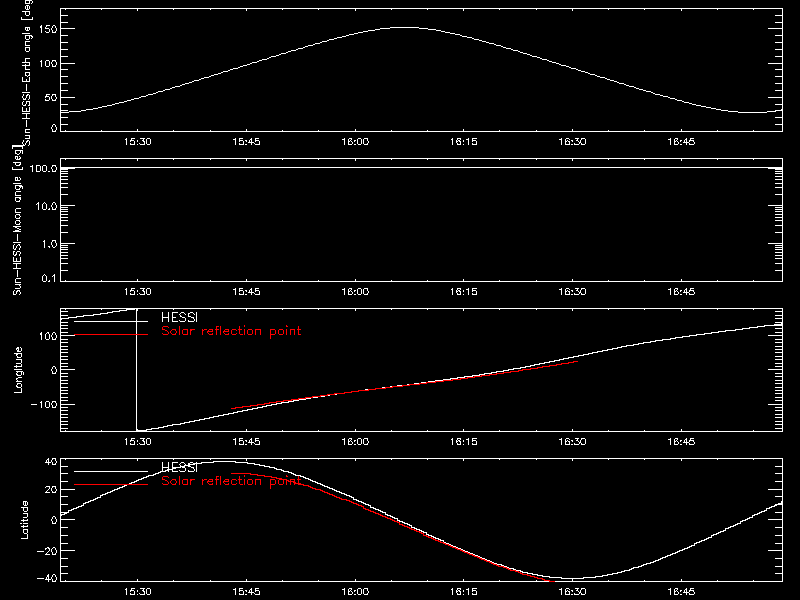Pick 16:45 under the Longitude plot
Viewport: 800px width, 600px height.
[x=681, y=442]
